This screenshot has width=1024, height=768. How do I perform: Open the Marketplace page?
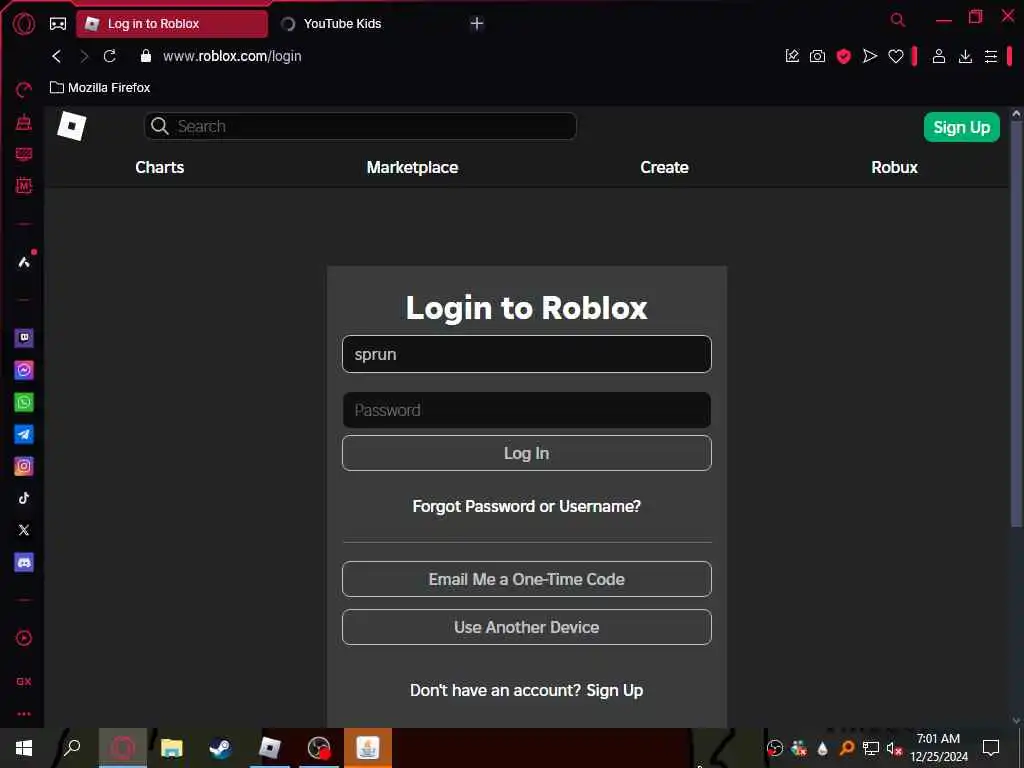click(x=412, y=167)
